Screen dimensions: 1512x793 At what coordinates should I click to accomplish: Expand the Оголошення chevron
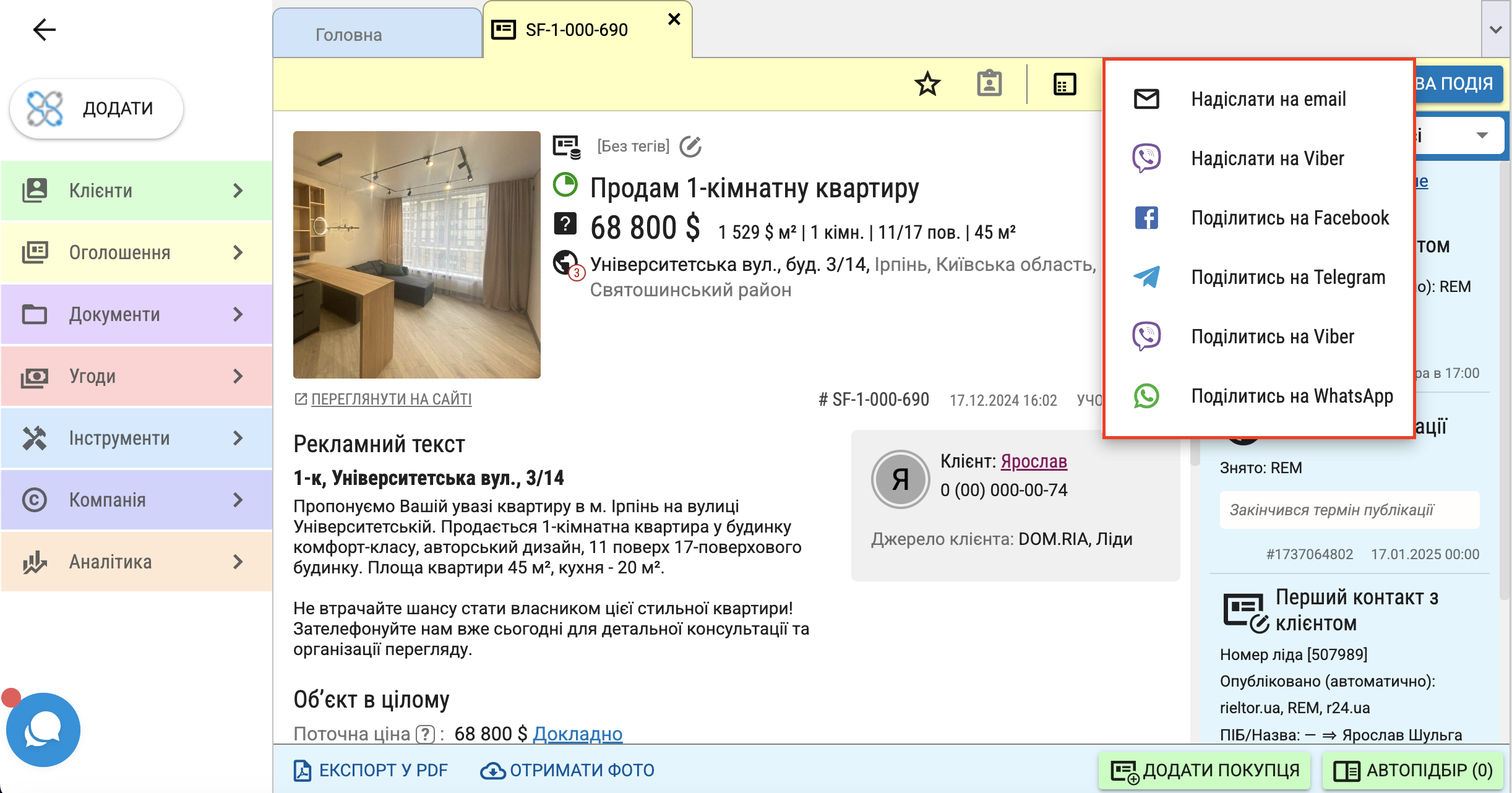tap(238, 252)
